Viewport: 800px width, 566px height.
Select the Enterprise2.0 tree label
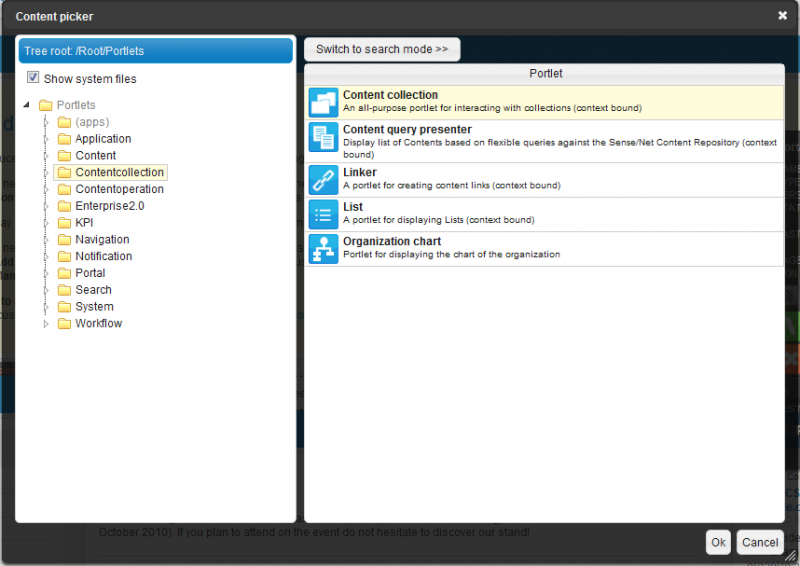[x=110, y=206]
